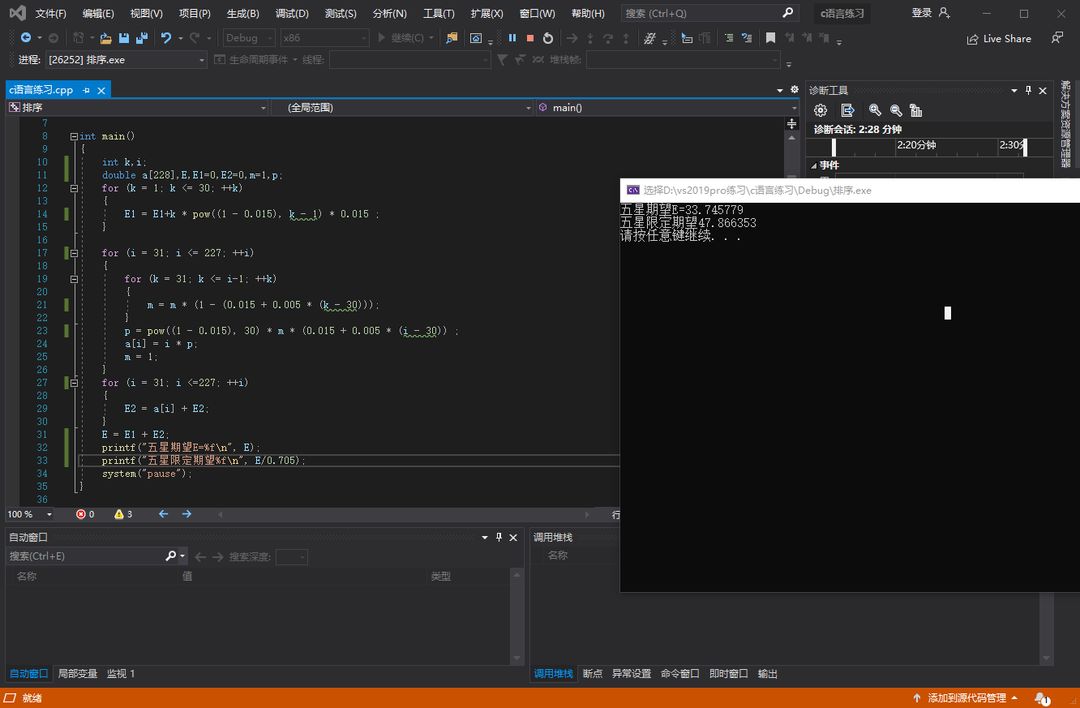Pin the diagnostic tools panel
This screenshot has width=1080, height=708.
pyautogui.click(x=1028, y=90)
